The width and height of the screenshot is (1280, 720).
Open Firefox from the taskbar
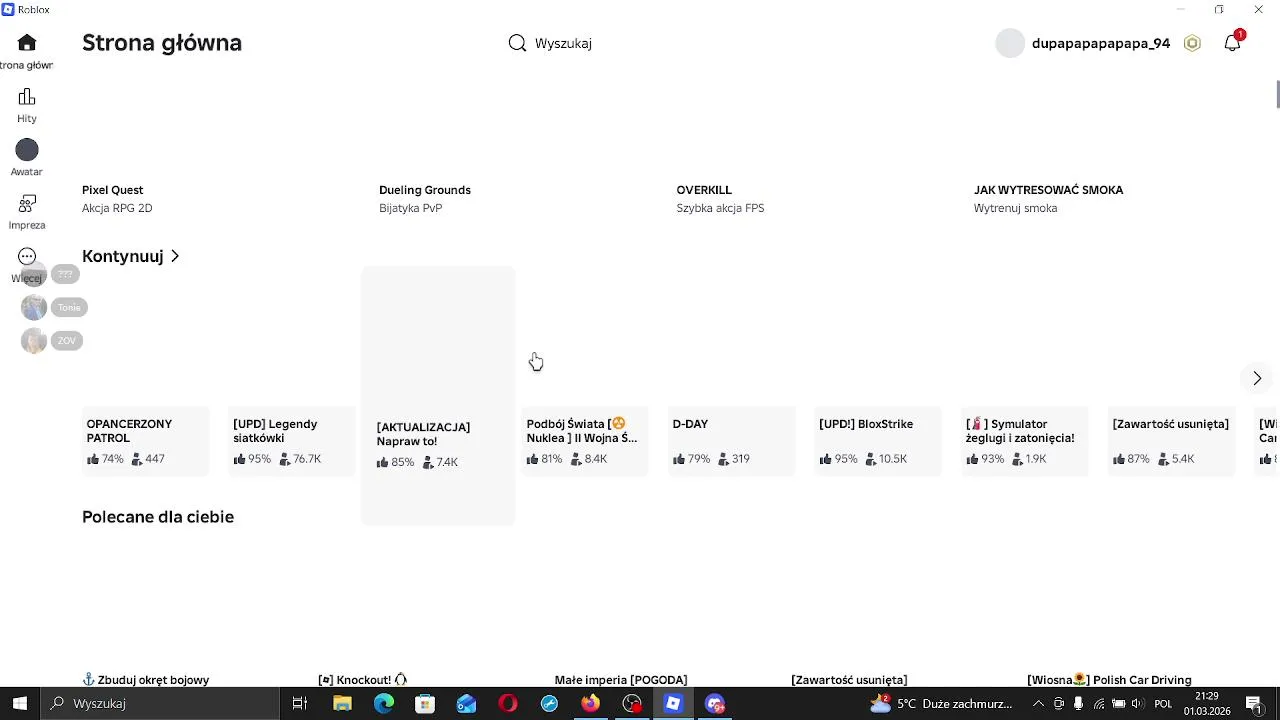tap(590, 703)
